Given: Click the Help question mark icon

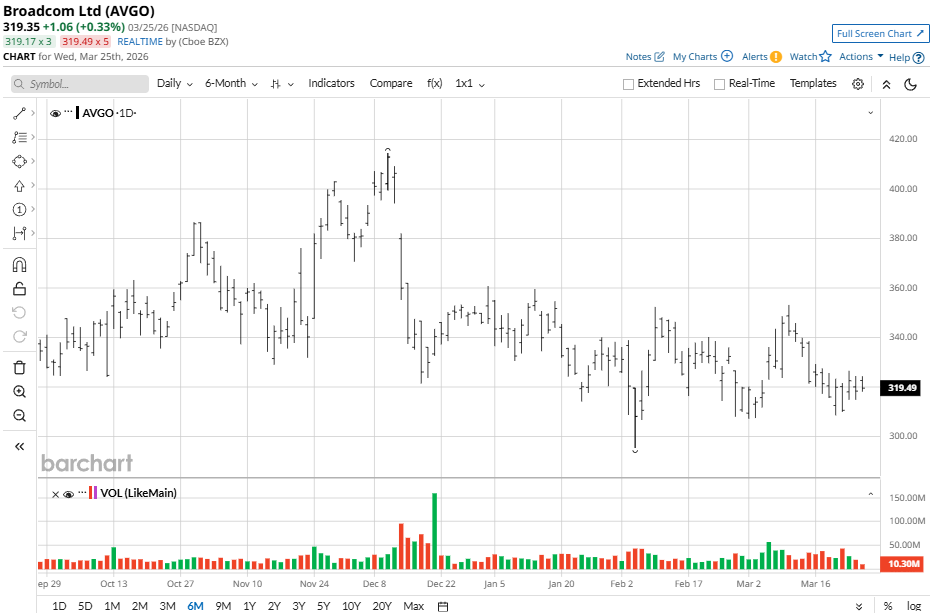Looking at the screenshot, I should [x=919, y=58].
